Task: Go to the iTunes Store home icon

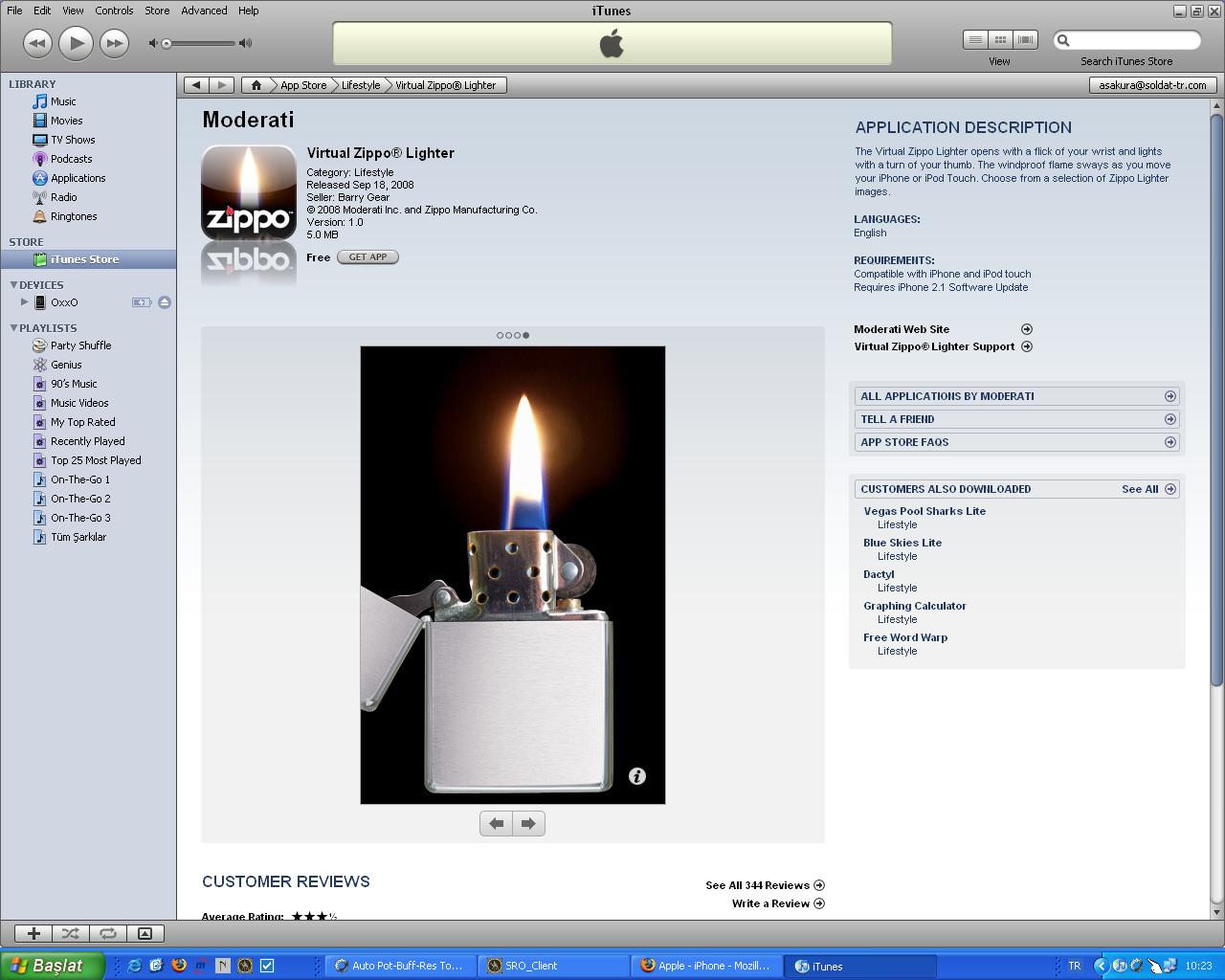Action: [256, 85]
